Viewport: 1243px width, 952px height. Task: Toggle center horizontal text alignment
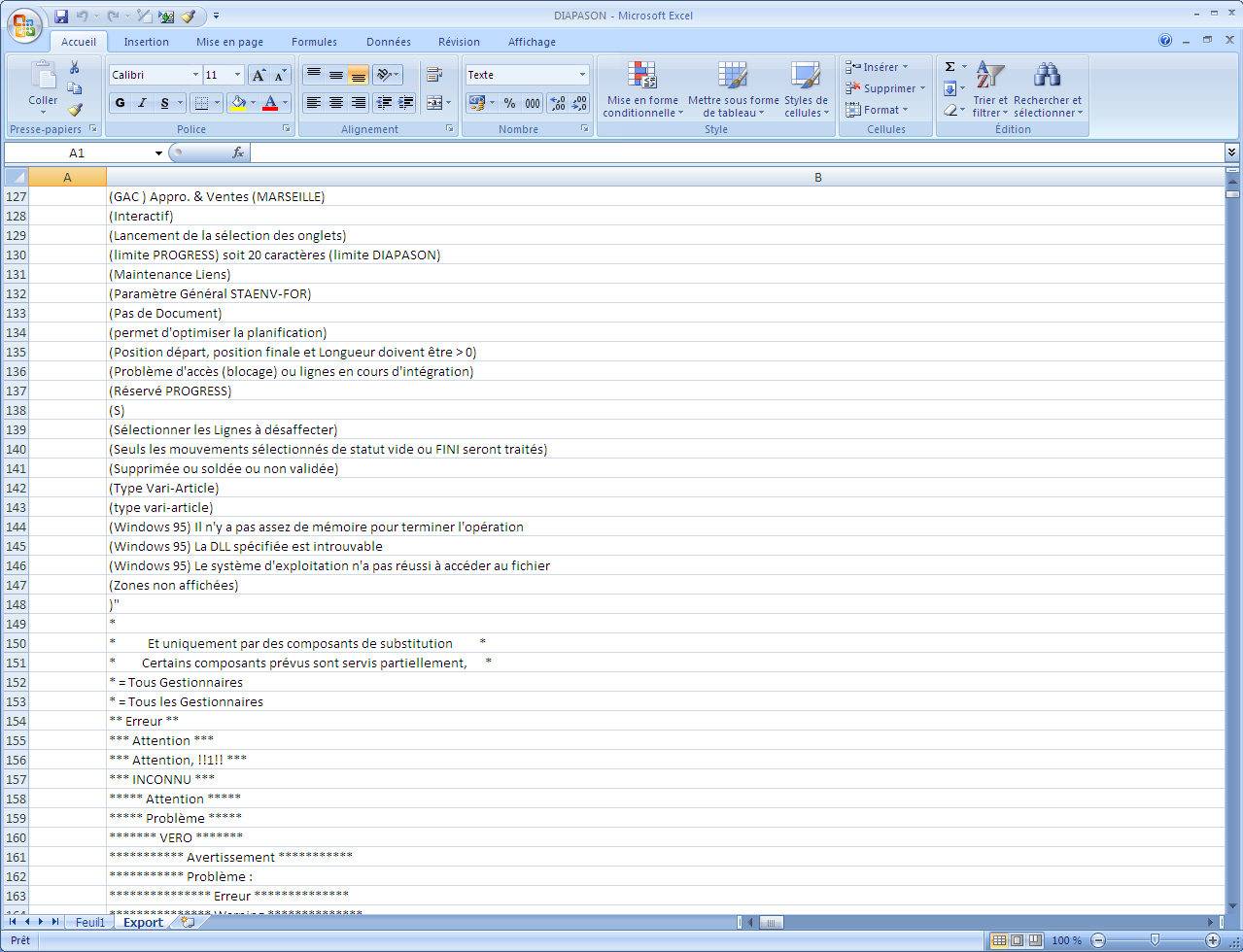(x=335, y=103)
